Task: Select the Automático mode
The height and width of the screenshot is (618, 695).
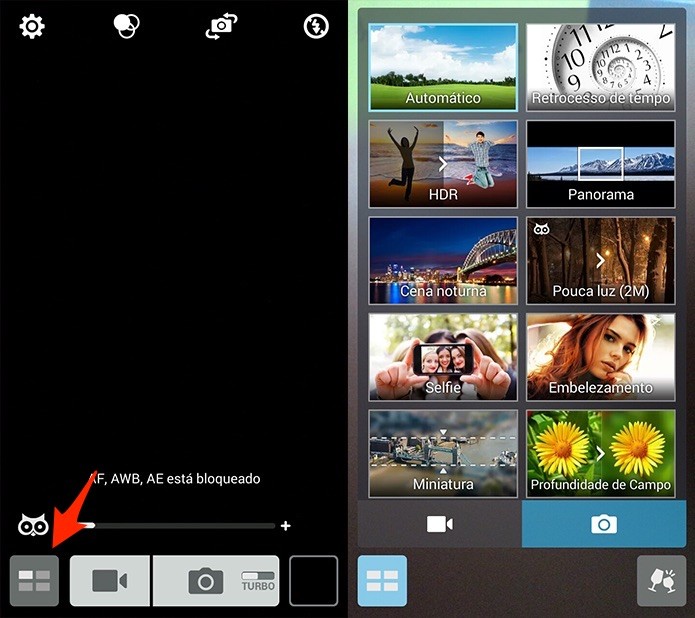Action: click(x=443, y=67)
